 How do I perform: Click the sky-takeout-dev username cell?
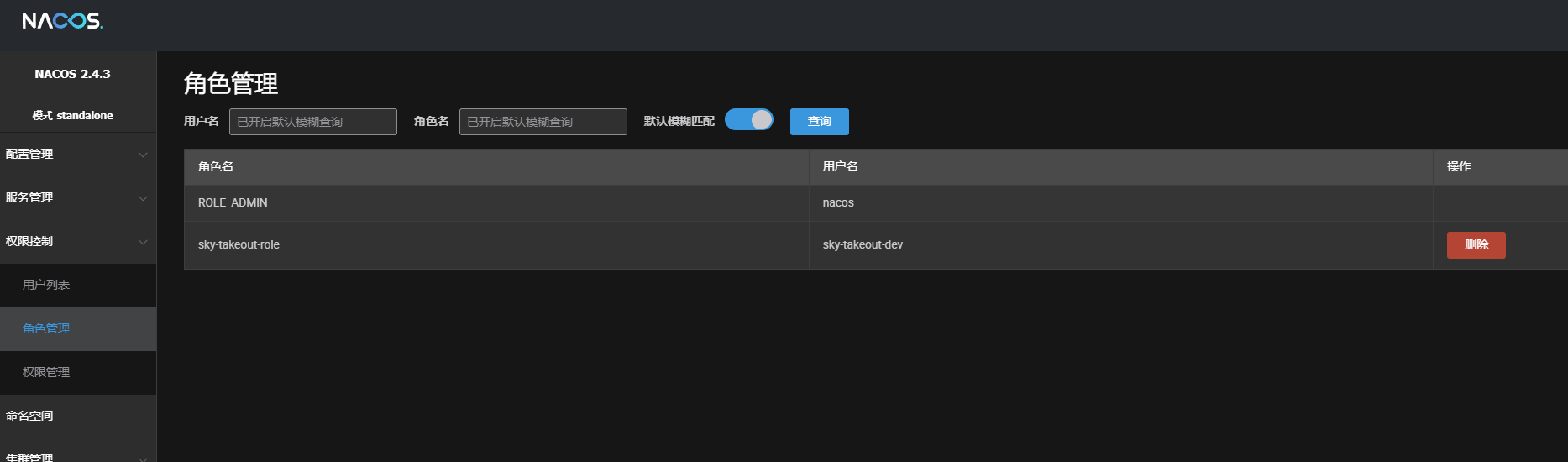(863, 244)
